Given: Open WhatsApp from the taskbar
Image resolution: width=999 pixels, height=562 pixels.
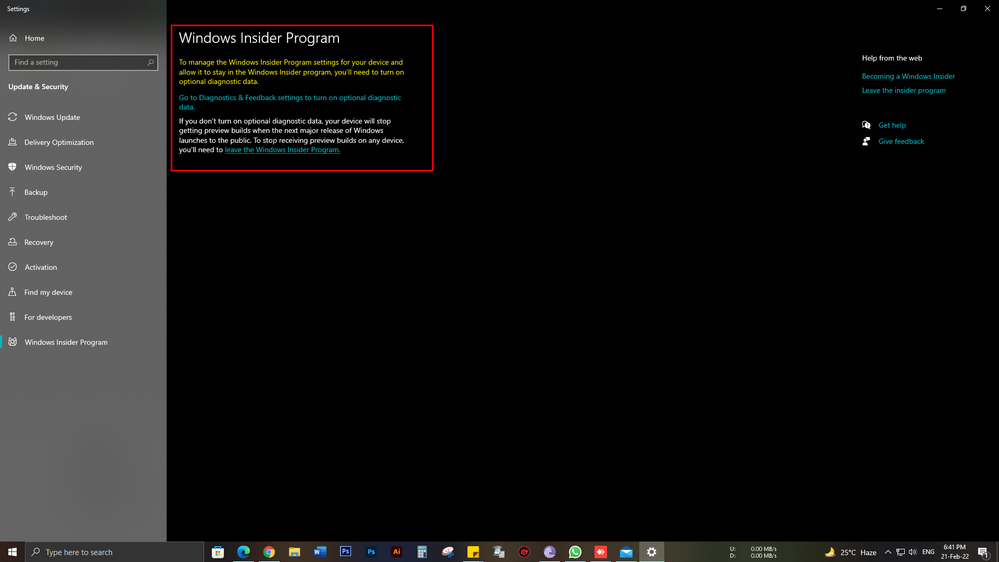Looking at the screenshot, I should 575,552.
